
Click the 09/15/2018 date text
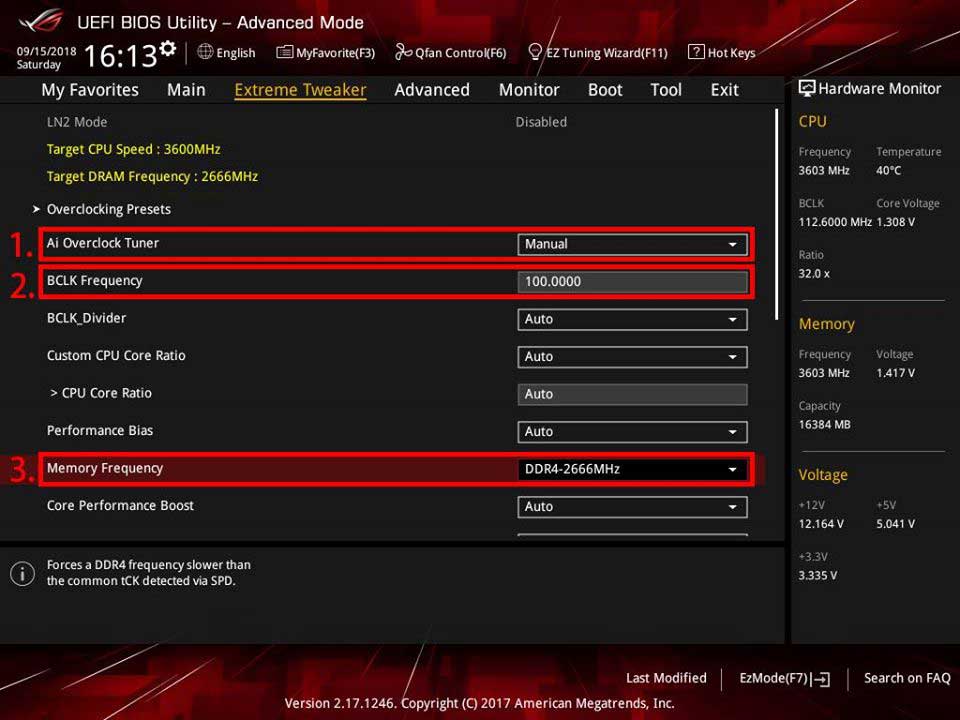pos(47,51)
